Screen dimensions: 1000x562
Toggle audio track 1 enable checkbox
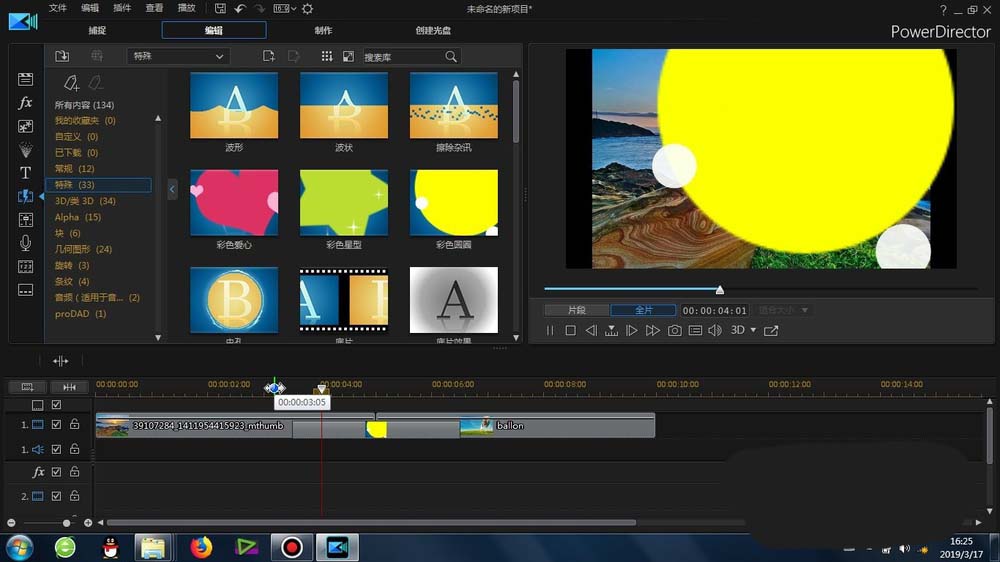[57, 450]
